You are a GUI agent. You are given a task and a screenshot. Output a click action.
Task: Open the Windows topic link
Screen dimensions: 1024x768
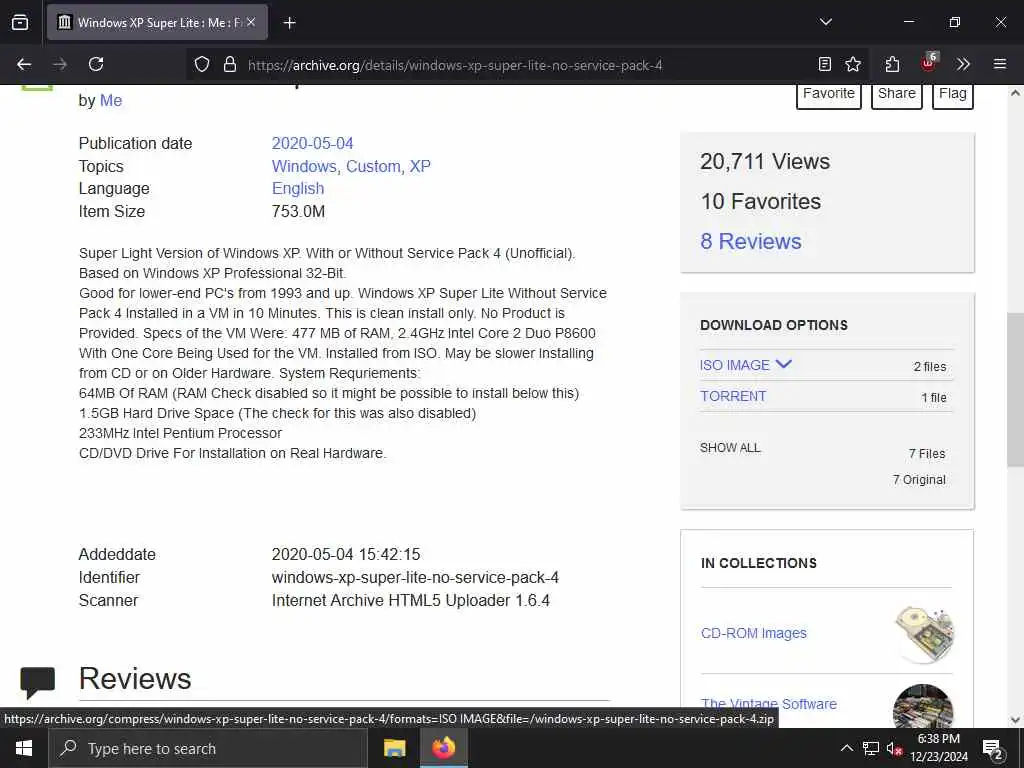pos(304,166)
